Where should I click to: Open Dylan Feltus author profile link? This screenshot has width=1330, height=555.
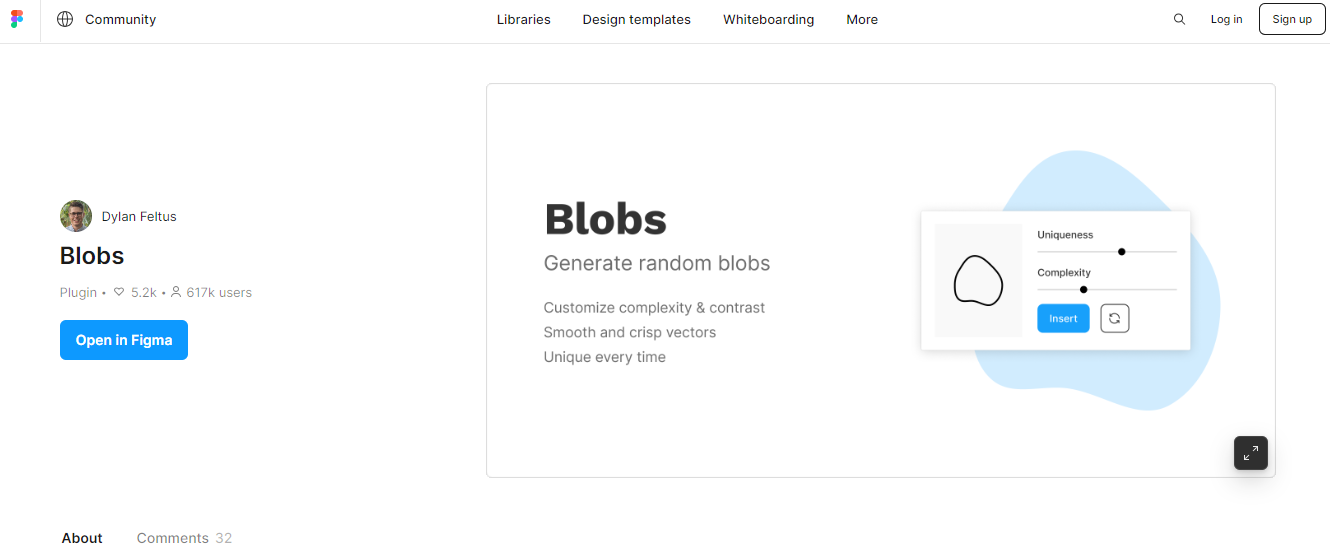(x=139, y=216)
